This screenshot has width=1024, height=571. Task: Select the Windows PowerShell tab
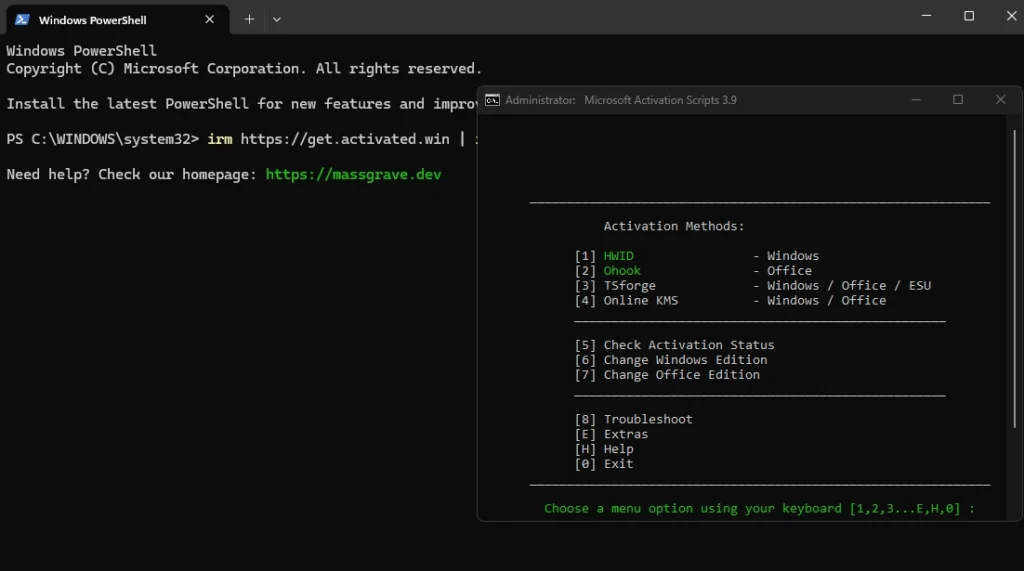click(118, 20)
